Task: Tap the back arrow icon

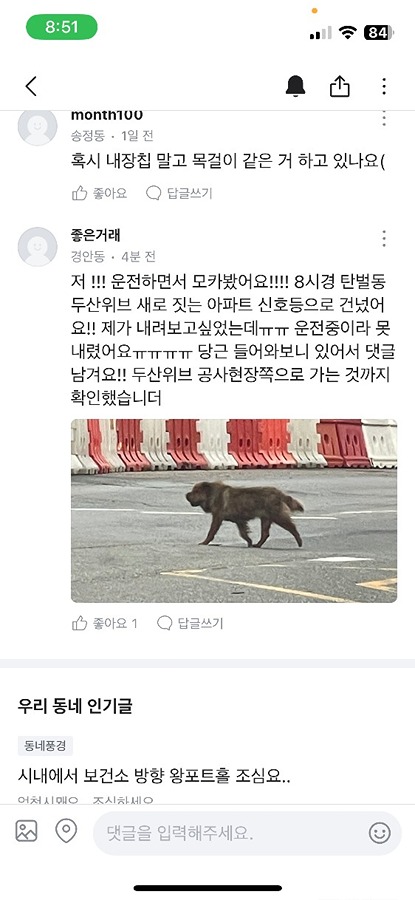Action: tap(31, 87)
